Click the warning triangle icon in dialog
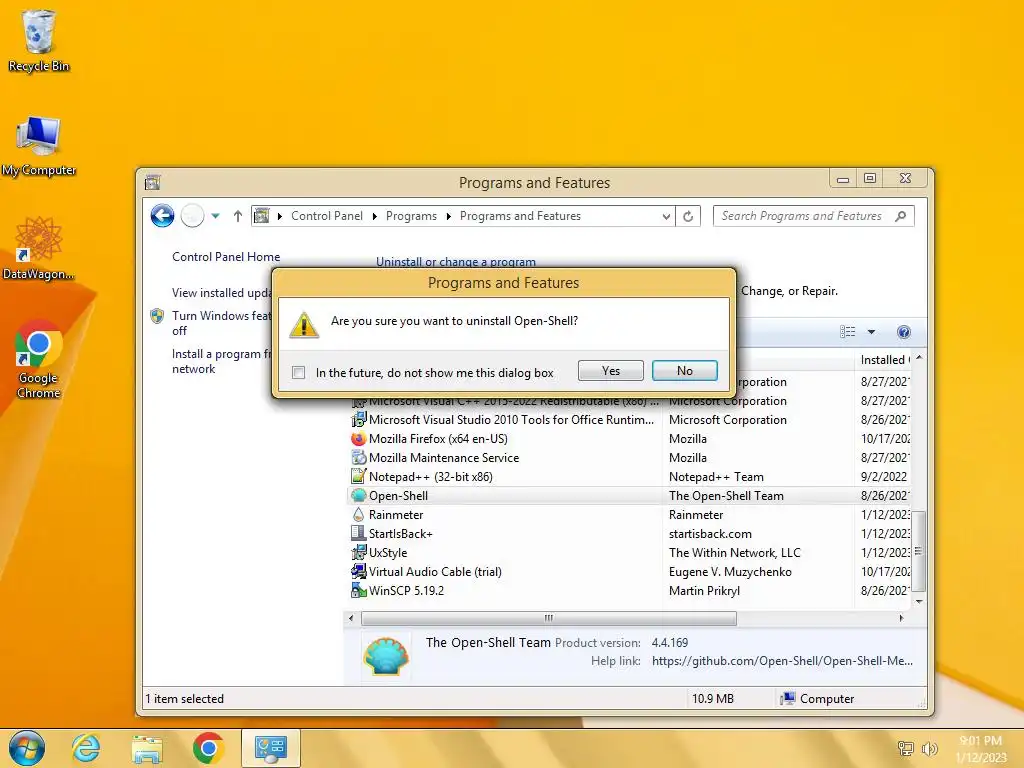Screen dimensions: 1024x768 [x=304, y=325]
